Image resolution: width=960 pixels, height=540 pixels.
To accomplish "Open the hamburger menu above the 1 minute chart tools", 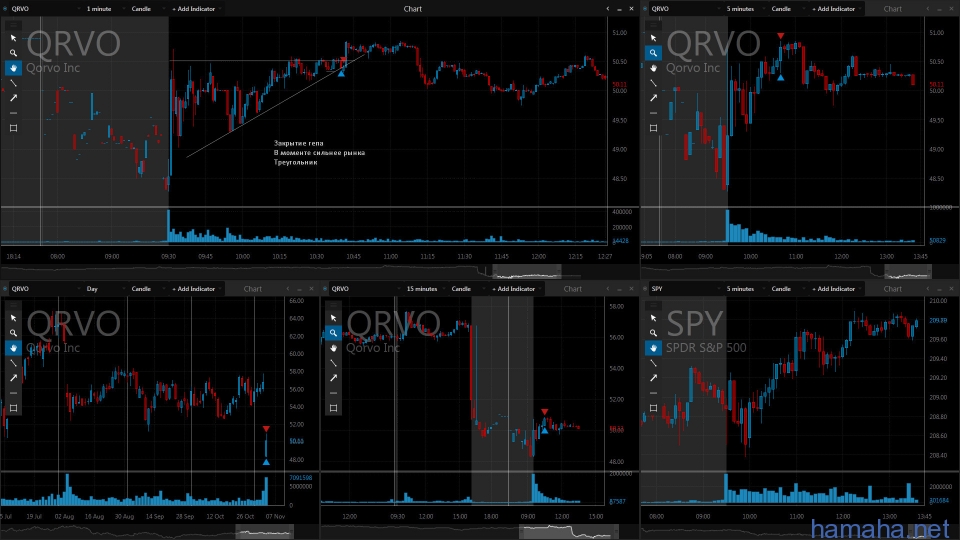I will pyautogui.click(x=13, y=25).
